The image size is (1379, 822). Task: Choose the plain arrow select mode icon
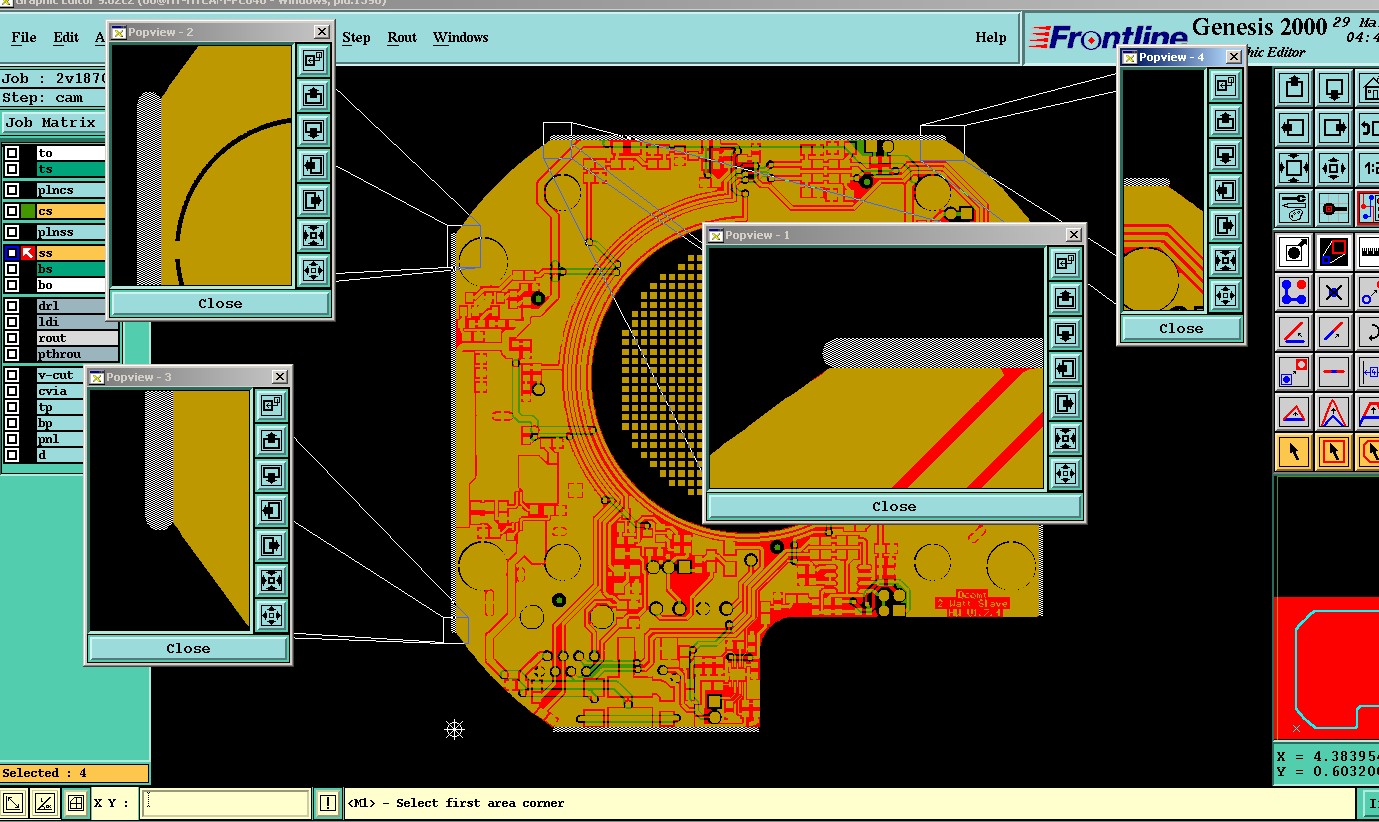(1295, 451)
